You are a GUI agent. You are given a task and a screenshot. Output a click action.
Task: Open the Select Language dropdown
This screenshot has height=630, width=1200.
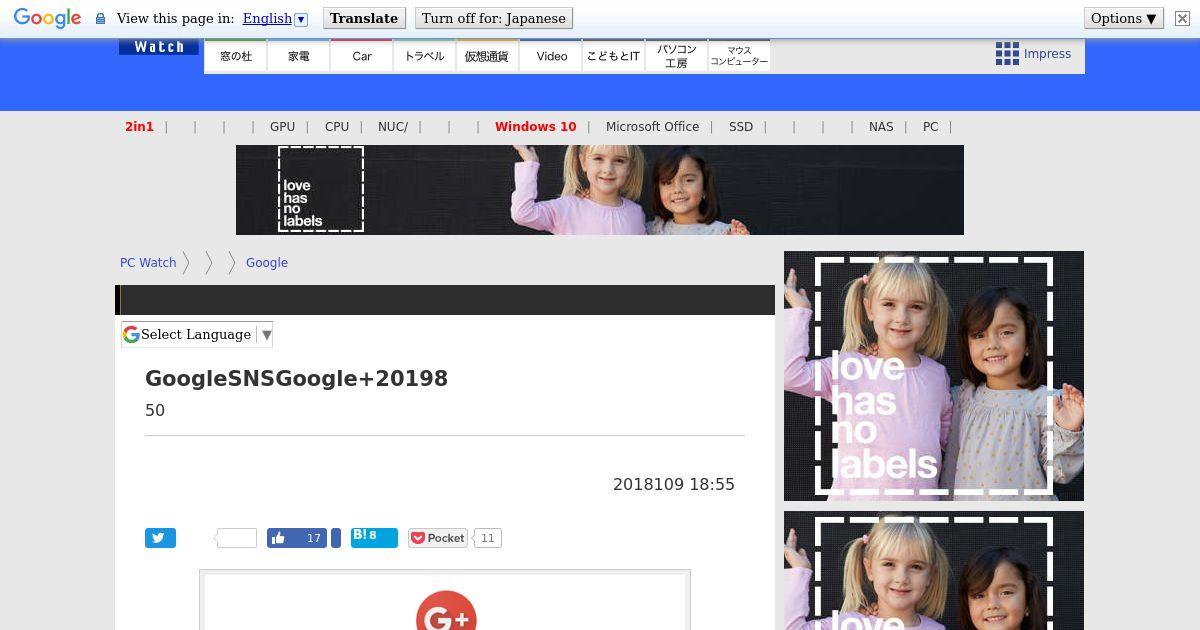click(197, 335)
